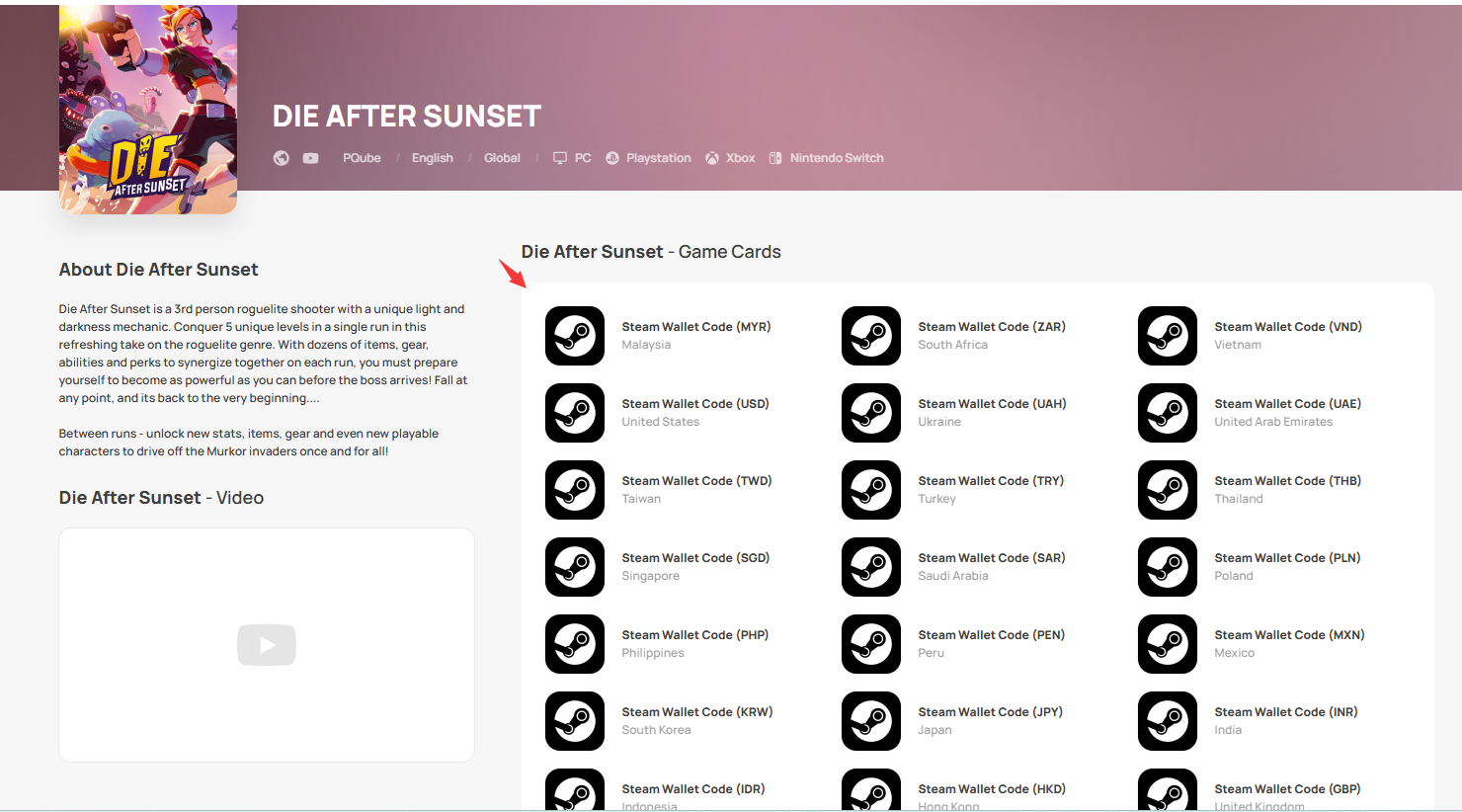The height and width of the screenshot is (812, 1462).
Task: Click the Malaysia country label
Action: (646, 345)
